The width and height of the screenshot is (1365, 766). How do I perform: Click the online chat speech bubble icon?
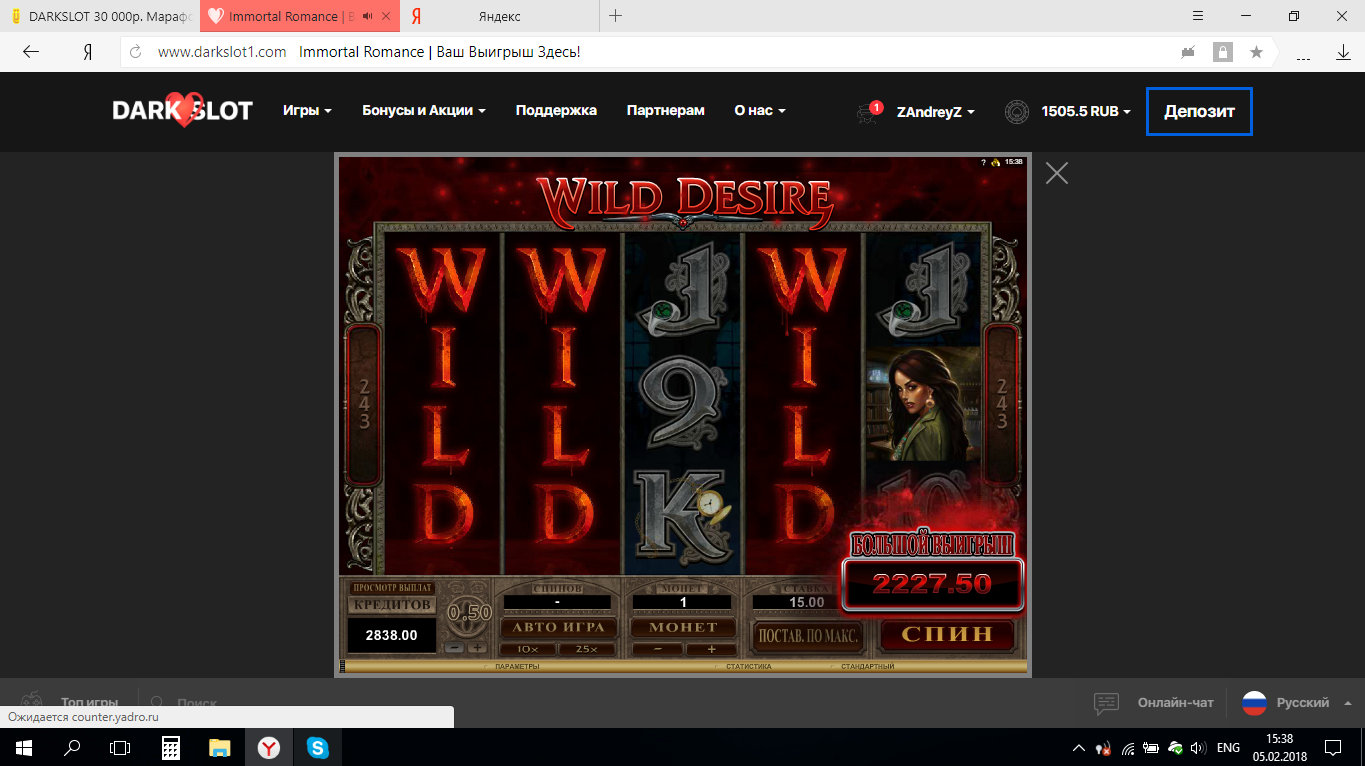coord(1106,703)
